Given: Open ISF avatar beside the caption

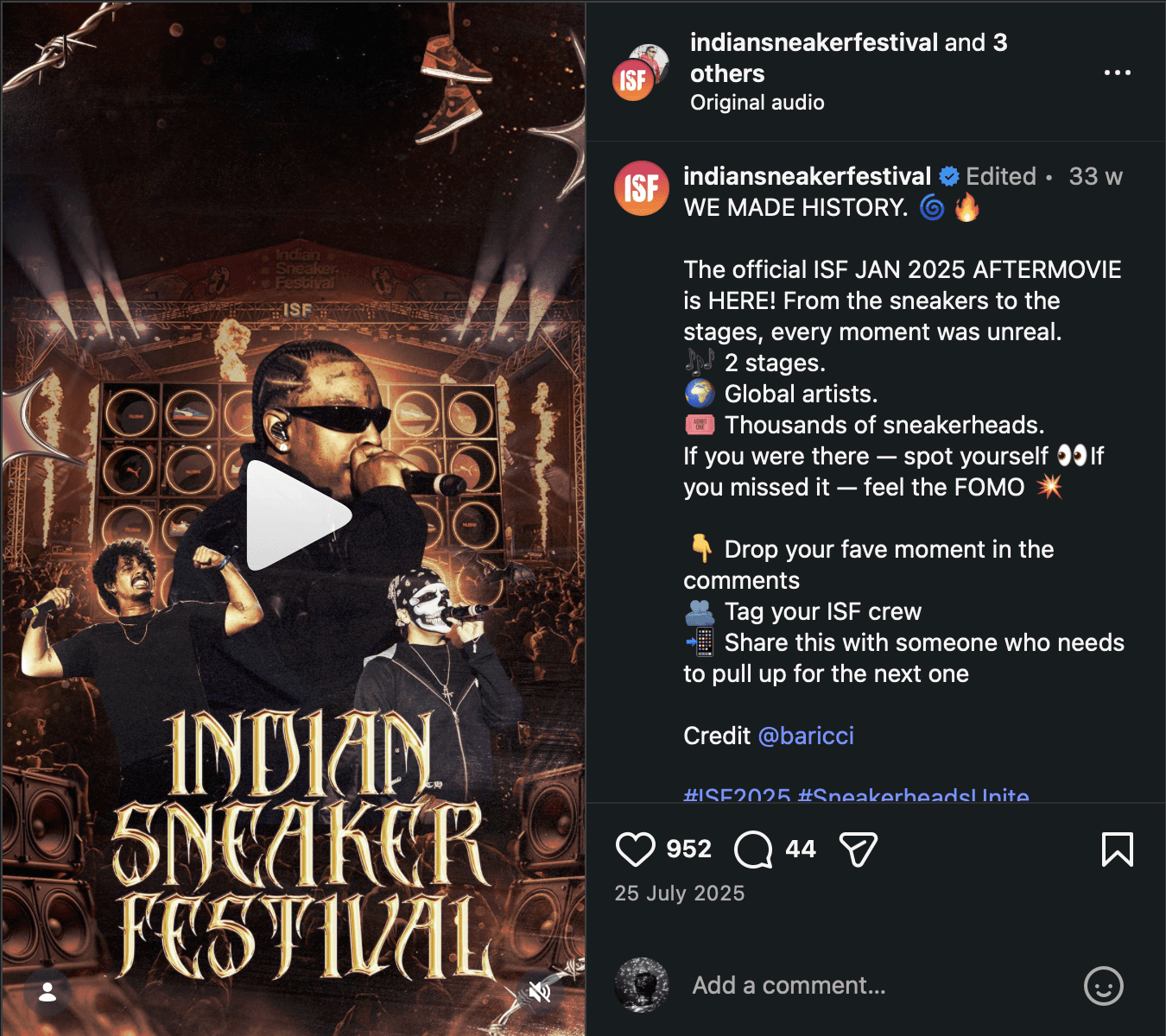Looking at the screenshot, I should (x=642, y=188).
